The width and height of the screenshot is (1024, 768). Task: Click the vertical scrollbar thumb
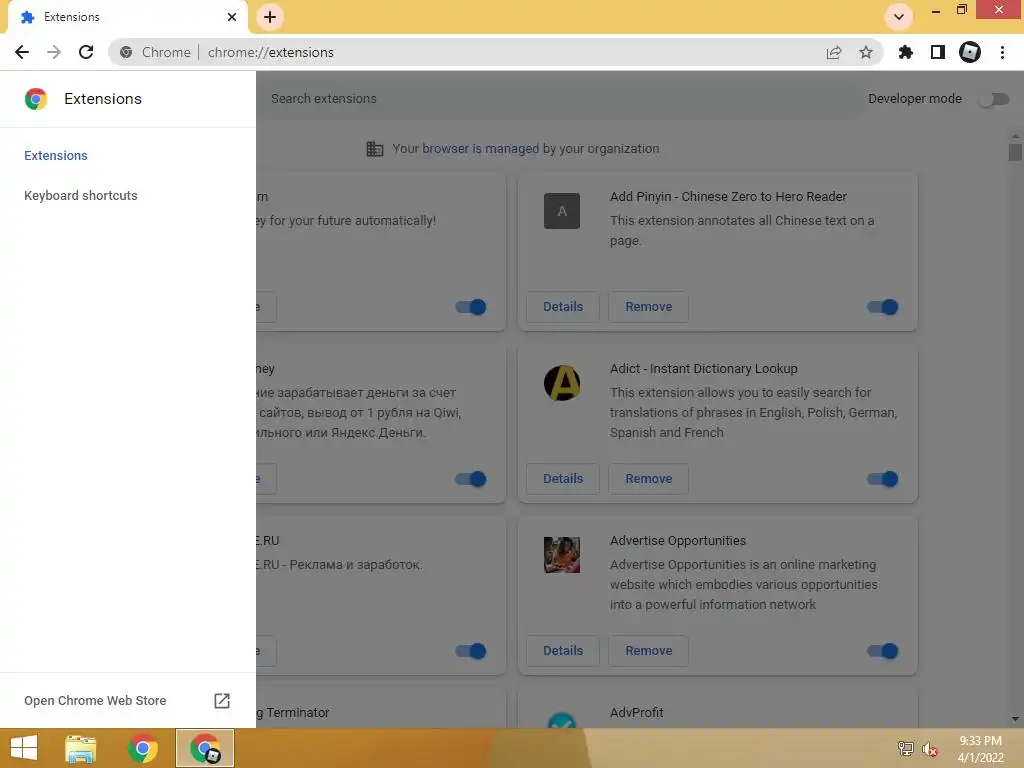(1015, 152)
